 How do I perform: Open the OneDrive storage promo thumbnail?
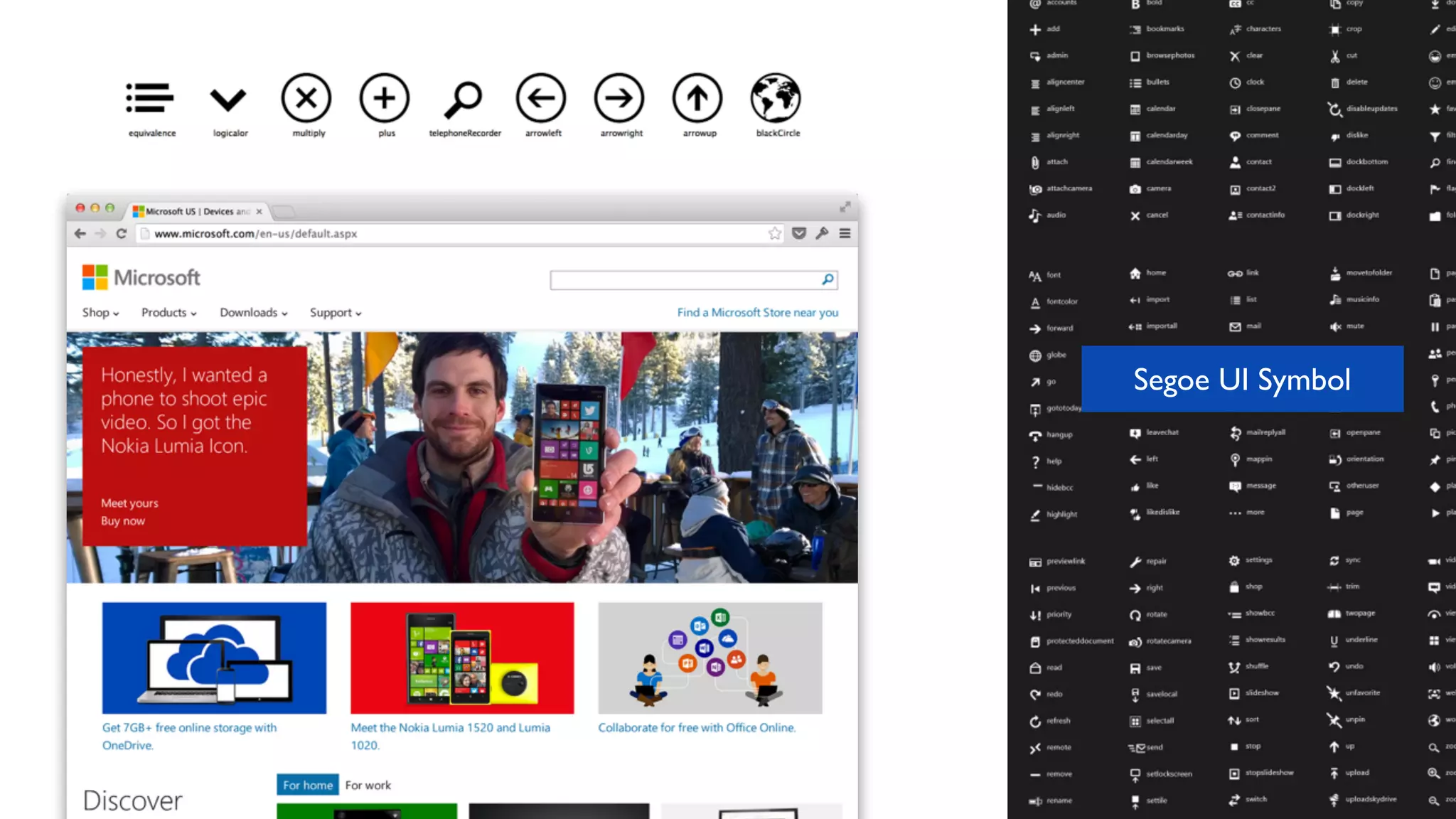214,658
